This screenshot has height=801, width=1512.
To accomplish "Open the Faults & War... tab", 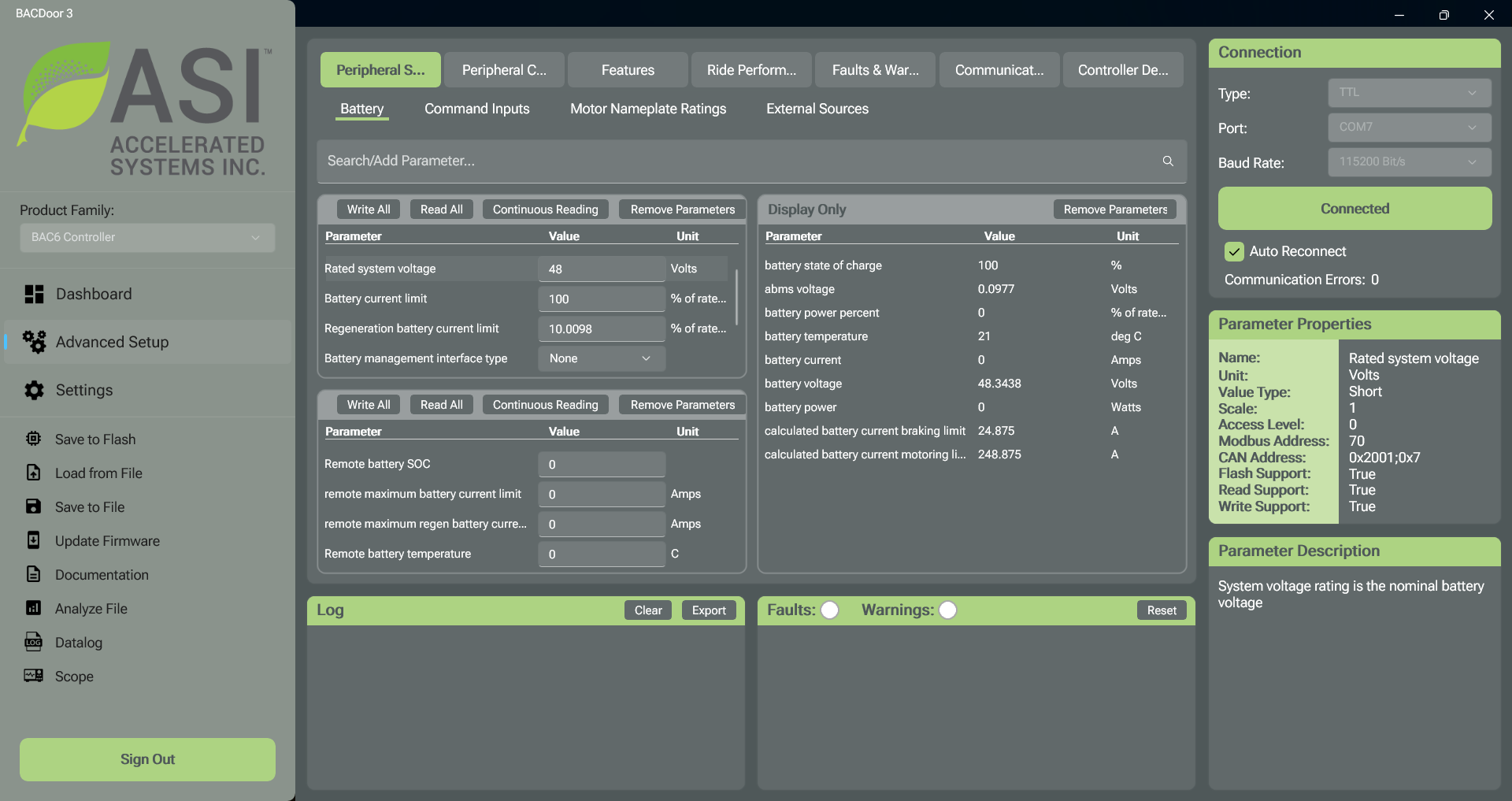I will tap(875, 70).
